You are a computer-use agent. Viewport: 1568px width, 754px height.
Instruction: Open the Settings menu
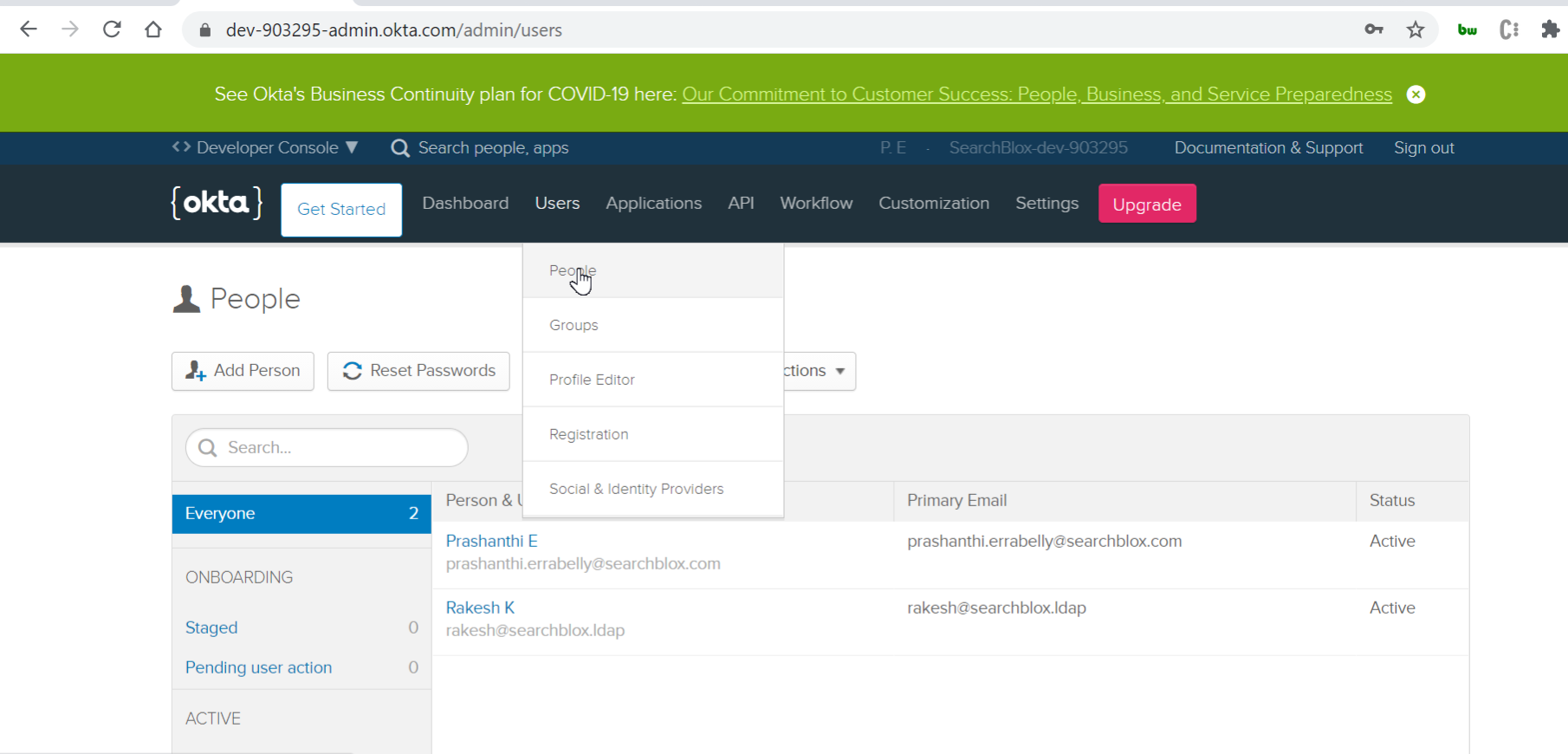pos(1046,203)
